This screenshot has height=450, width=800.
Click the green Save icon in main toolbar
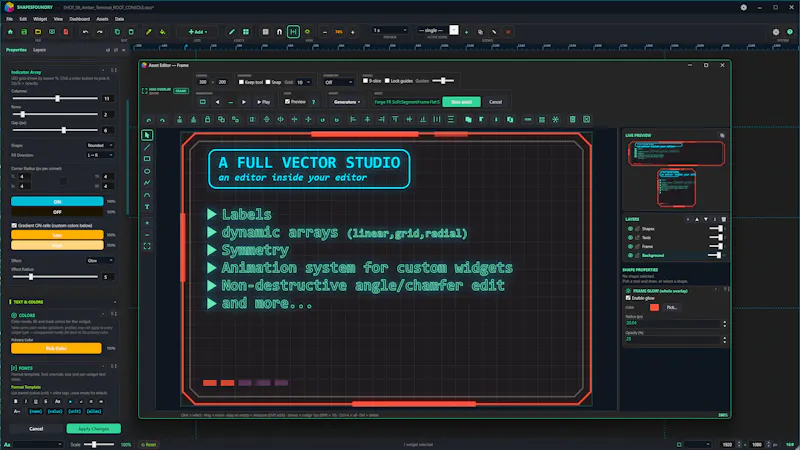coord(24,32)
